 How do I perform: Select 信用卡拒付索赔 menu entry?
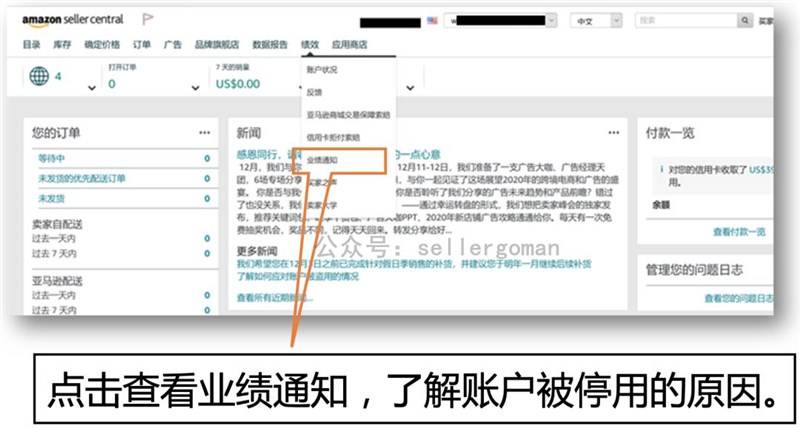(333, 137)
